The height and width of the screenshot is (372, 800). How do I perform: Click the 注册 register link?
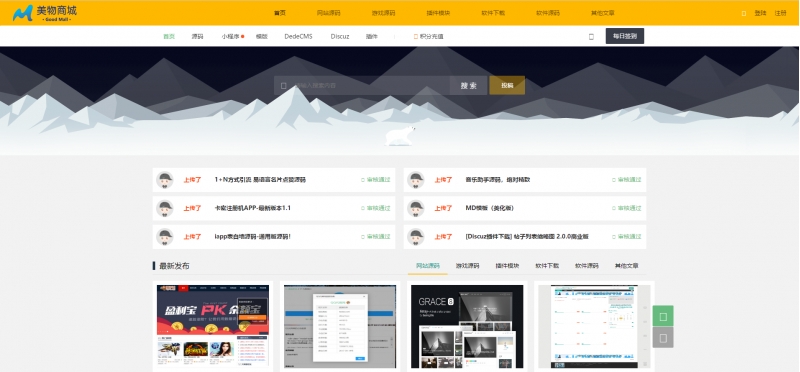coord(781,13)
